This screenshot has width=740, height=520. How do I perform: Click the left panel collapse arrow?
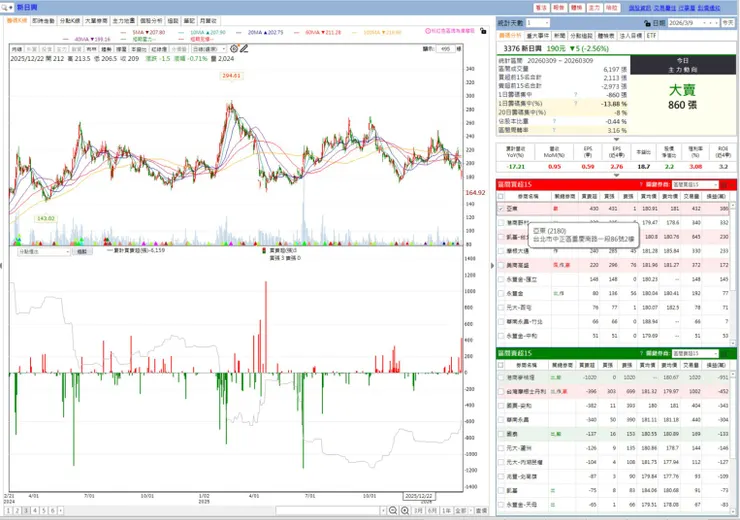1,266
